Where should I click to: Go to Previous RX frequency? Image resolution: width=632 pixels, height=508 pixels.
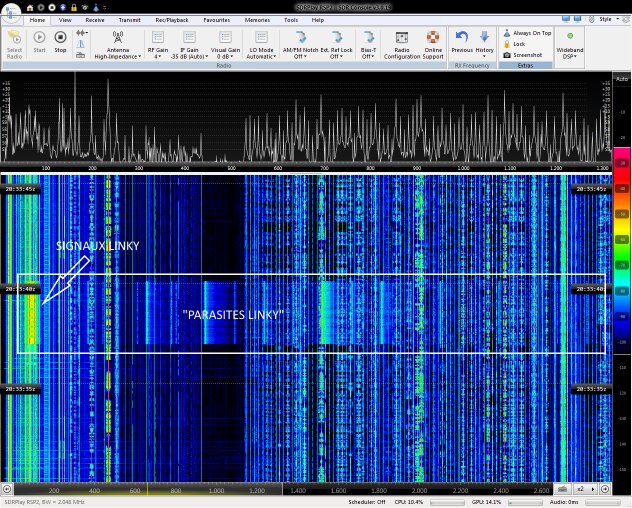coord(462,42)
